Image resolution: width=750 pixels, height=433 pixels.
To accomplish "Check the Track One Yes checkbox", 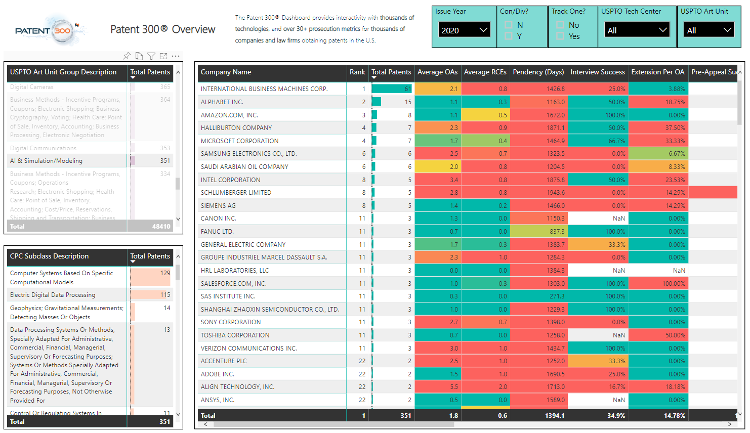I will [x=560, y=36].
